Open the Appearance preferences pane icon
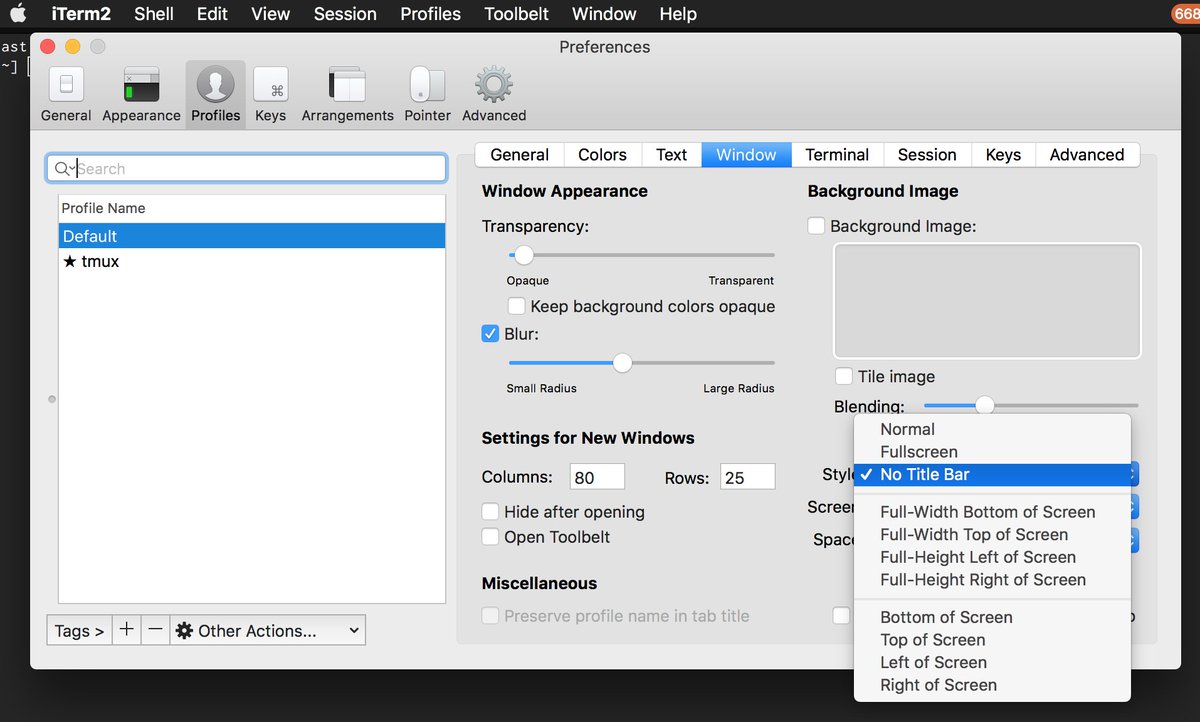 point(141,85)
